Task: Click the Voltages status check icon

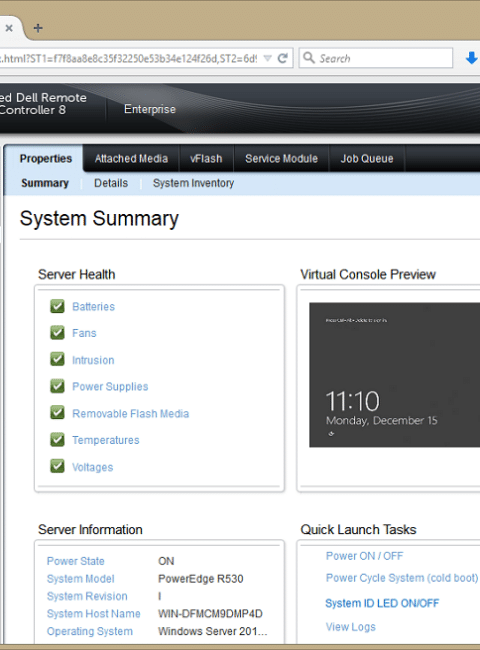Action: 57,466
